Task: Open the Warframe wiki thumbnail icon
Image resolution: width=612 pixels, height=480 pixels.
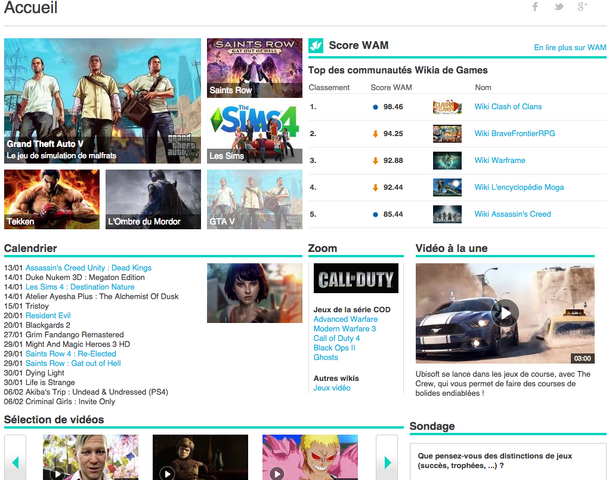Action: [447, 161]
